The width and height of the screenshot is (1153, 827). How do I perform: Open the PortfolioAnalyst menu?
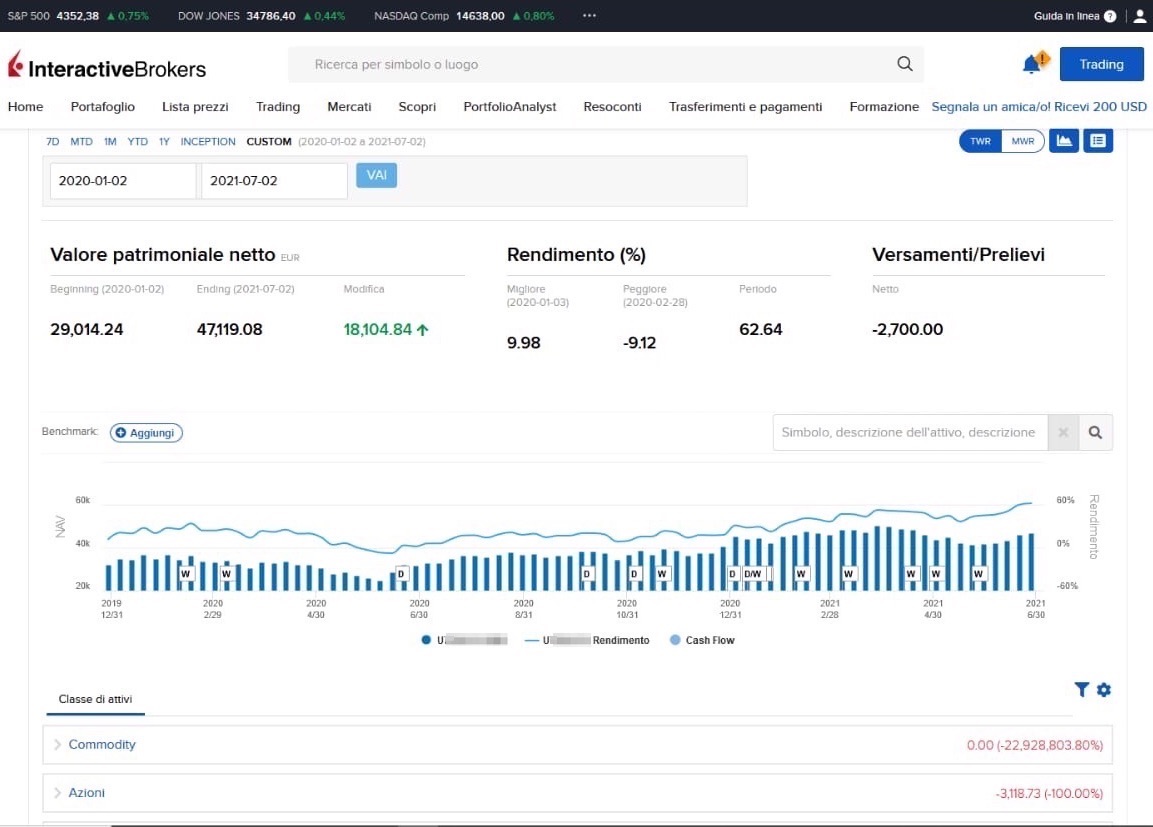(509, 107)
